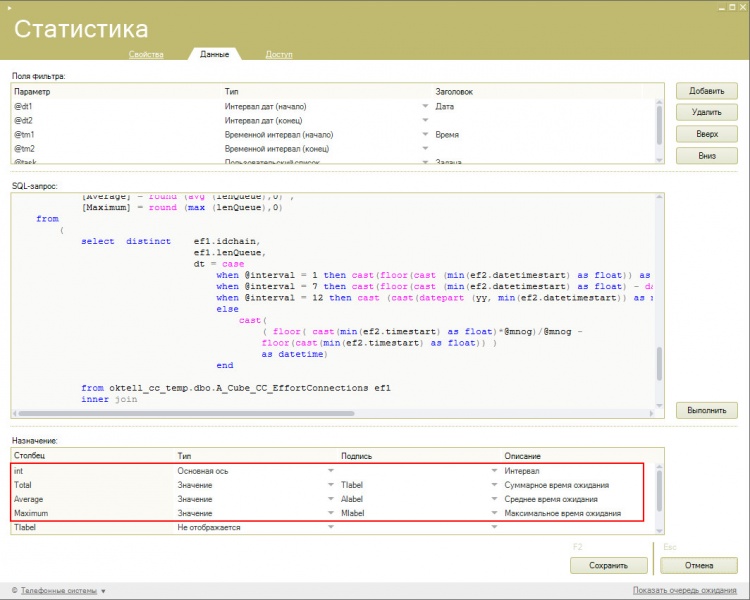Viewport: 750px width, 600px height.
Task: Click the Телефонные системы link
Action: 58,591
